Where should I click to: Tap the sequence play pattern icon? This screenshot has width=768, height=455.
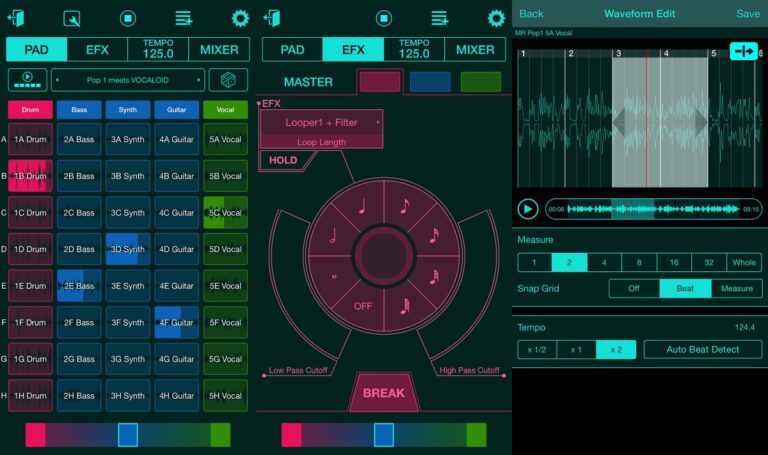[x=27, y=80]
